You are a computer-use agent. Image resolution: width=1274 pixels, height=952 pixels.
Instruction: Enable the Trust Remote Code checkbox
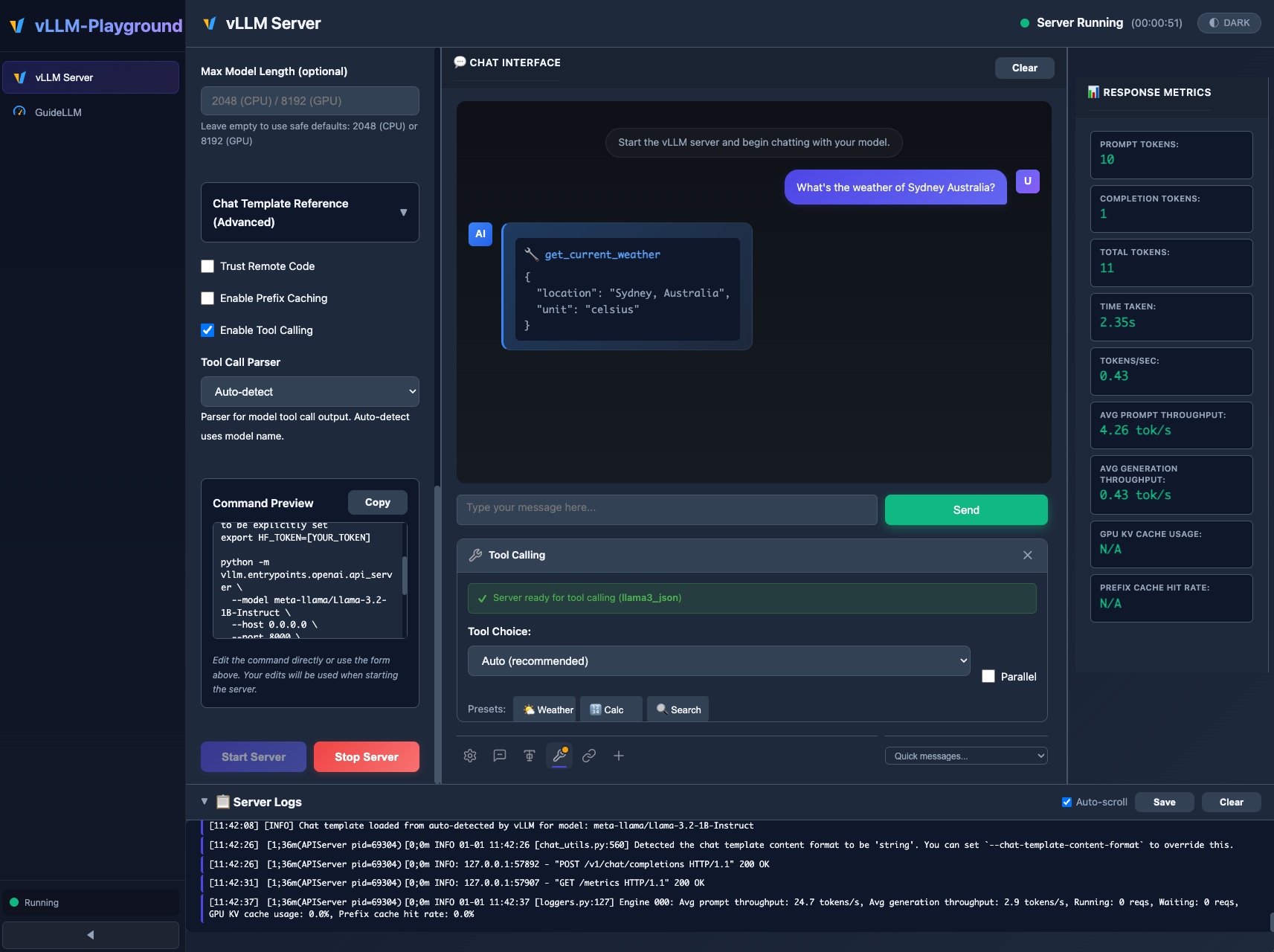click(x=207, y=266)
